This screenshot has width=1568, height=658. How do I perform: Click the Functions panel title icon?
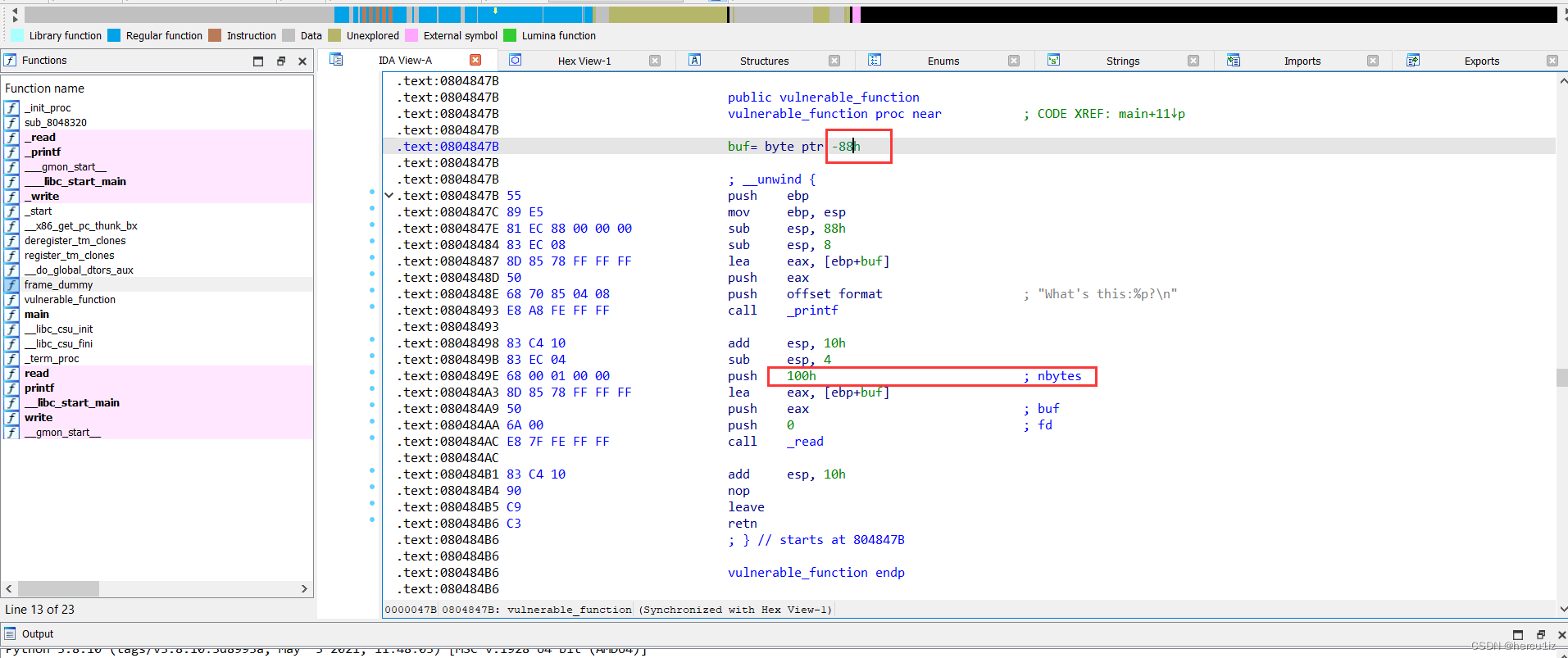coord(10,60)
